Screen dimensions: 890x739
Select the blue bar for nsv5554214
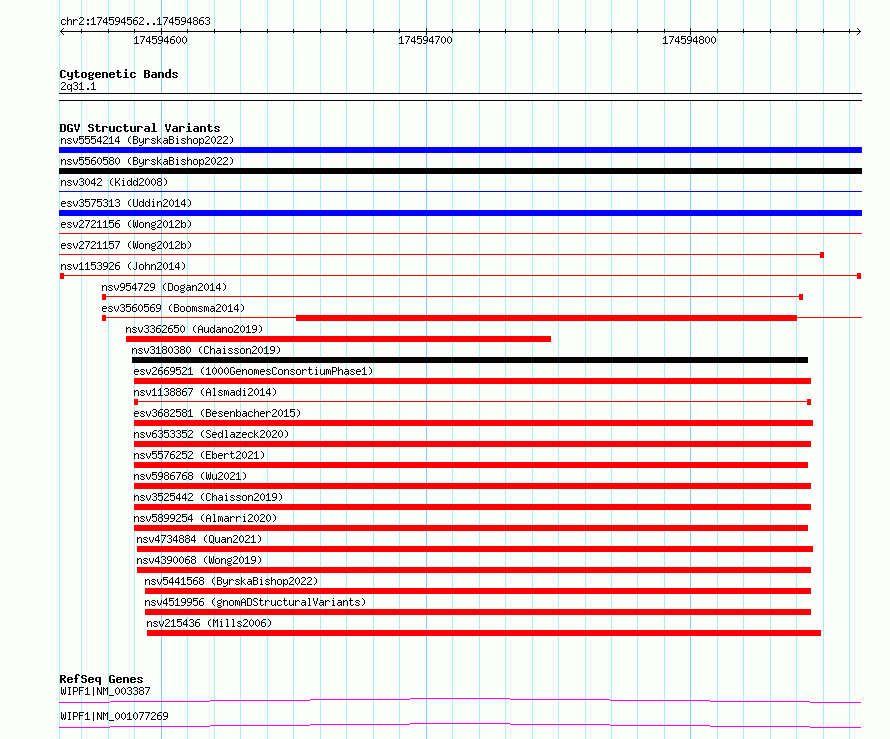pos(460,150)
